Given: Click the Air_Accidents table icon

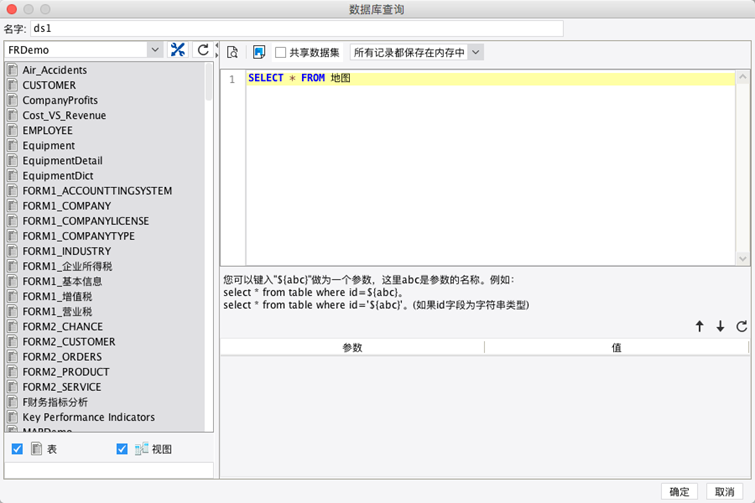Looking at the screenshot, I should pos(13,70).
